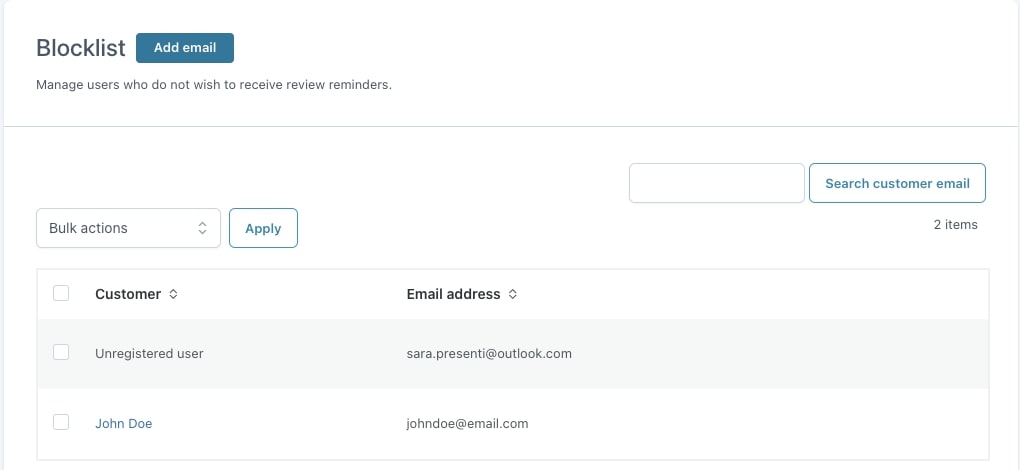Open the Bulk actions dropdown
Image resolution: width=1020 pixels, height=470 pixels.
tap(128, 228)
